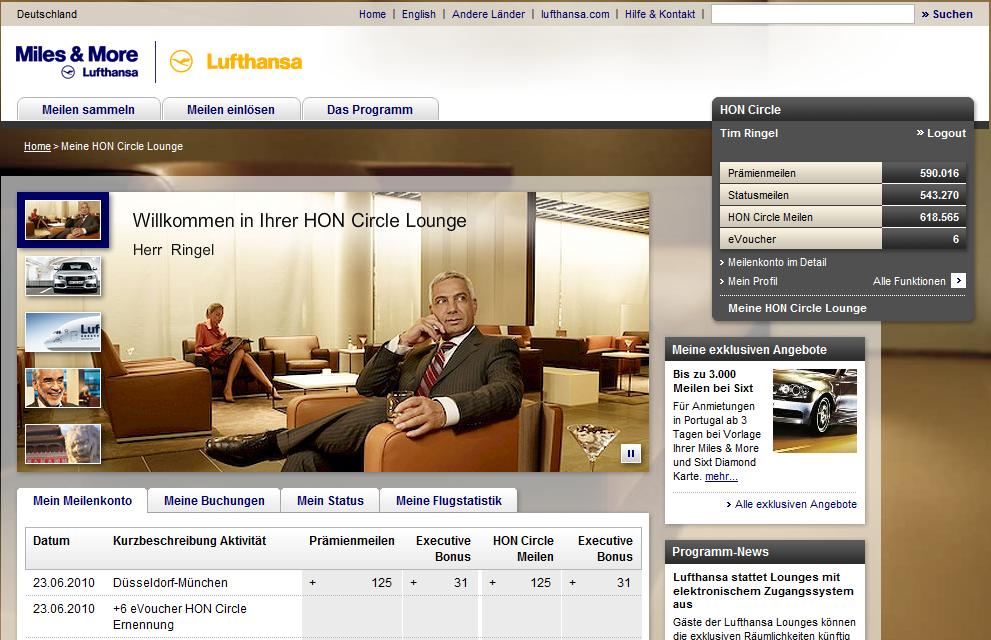991x640 pixels.
Task: Open Andere Länder link
Action: pos(488,14)
